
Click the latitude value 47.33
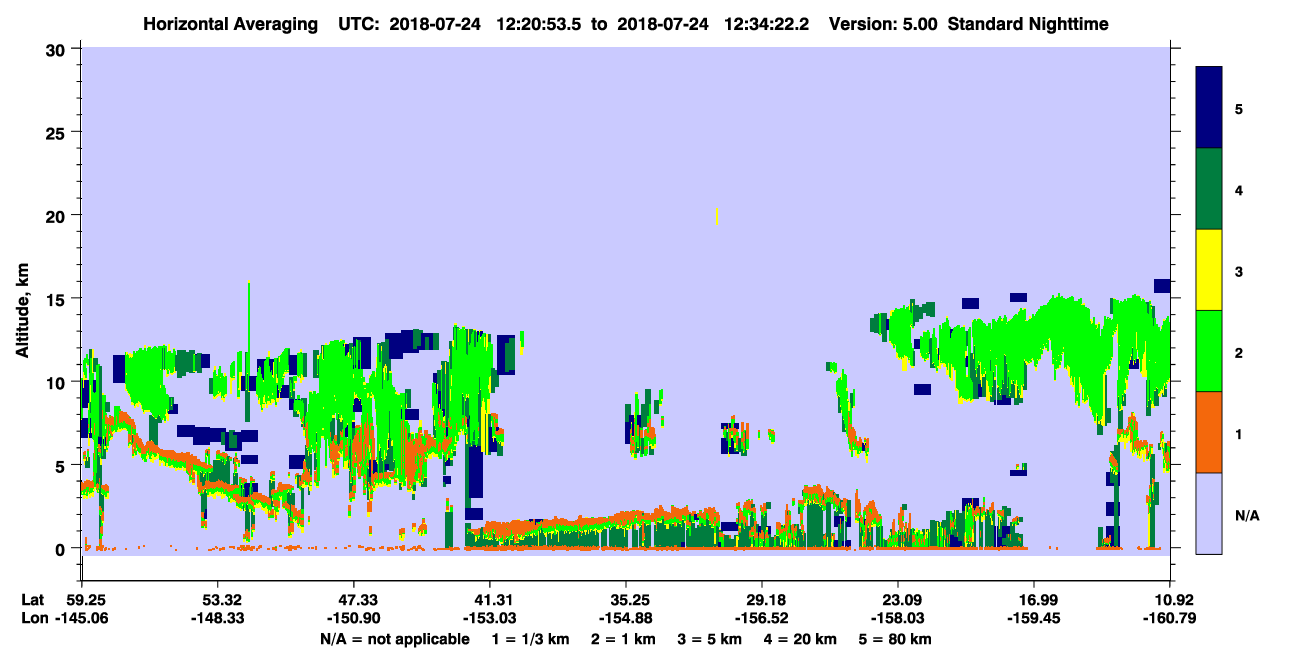(x=354, y=600)
